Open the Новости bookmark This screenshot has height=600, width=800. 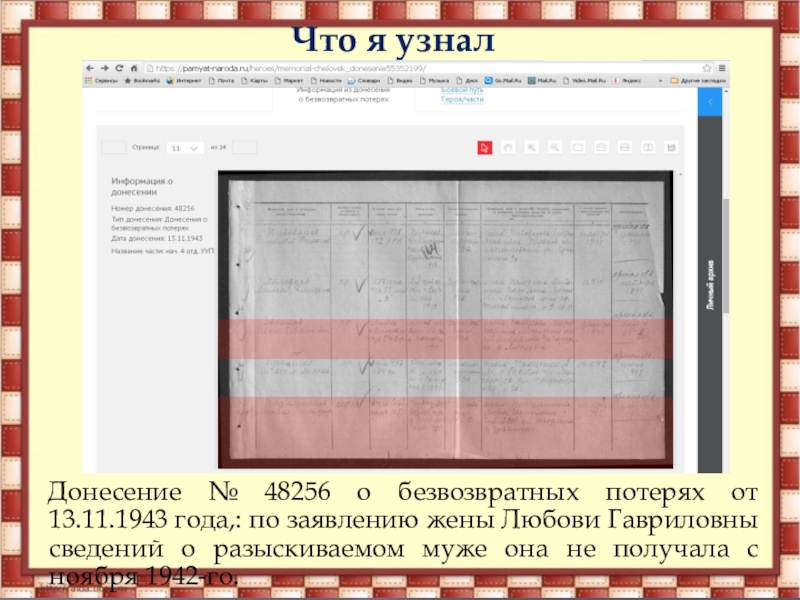(x=326, y=81)
